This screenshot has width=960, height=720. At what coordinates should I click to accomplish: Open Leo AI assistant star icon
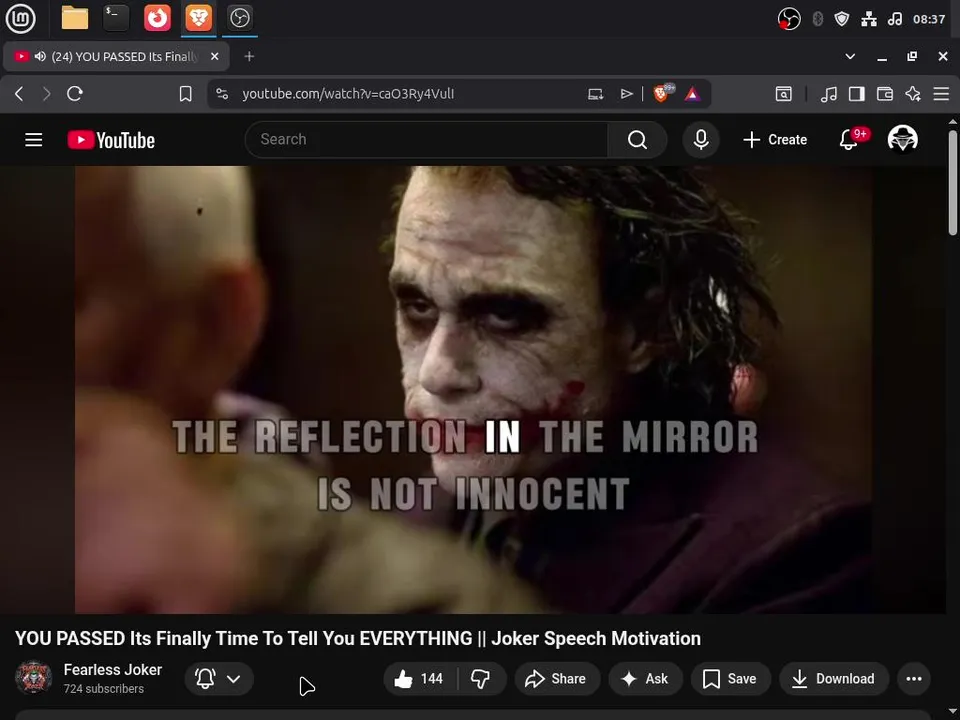pos(913,94)
